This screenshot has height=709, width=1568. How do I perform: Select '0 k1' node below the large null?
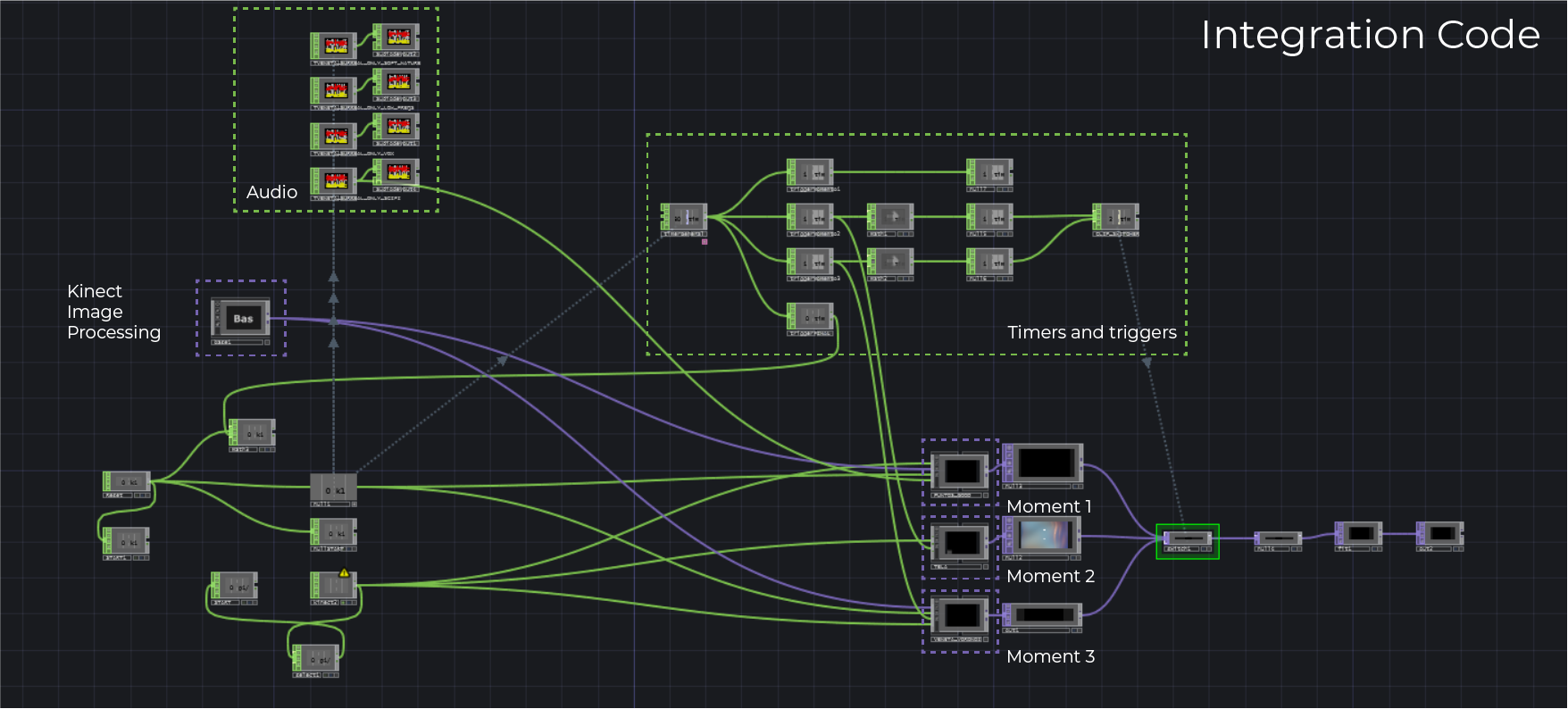pyautogui.click(x=333, y=533)
